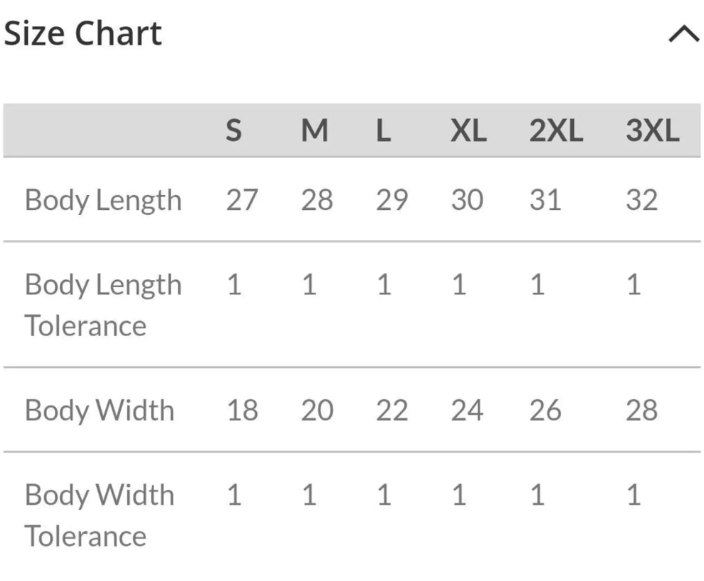
Task: Select the S size column header
Action: pyautogui.click(x=233, y=131)
